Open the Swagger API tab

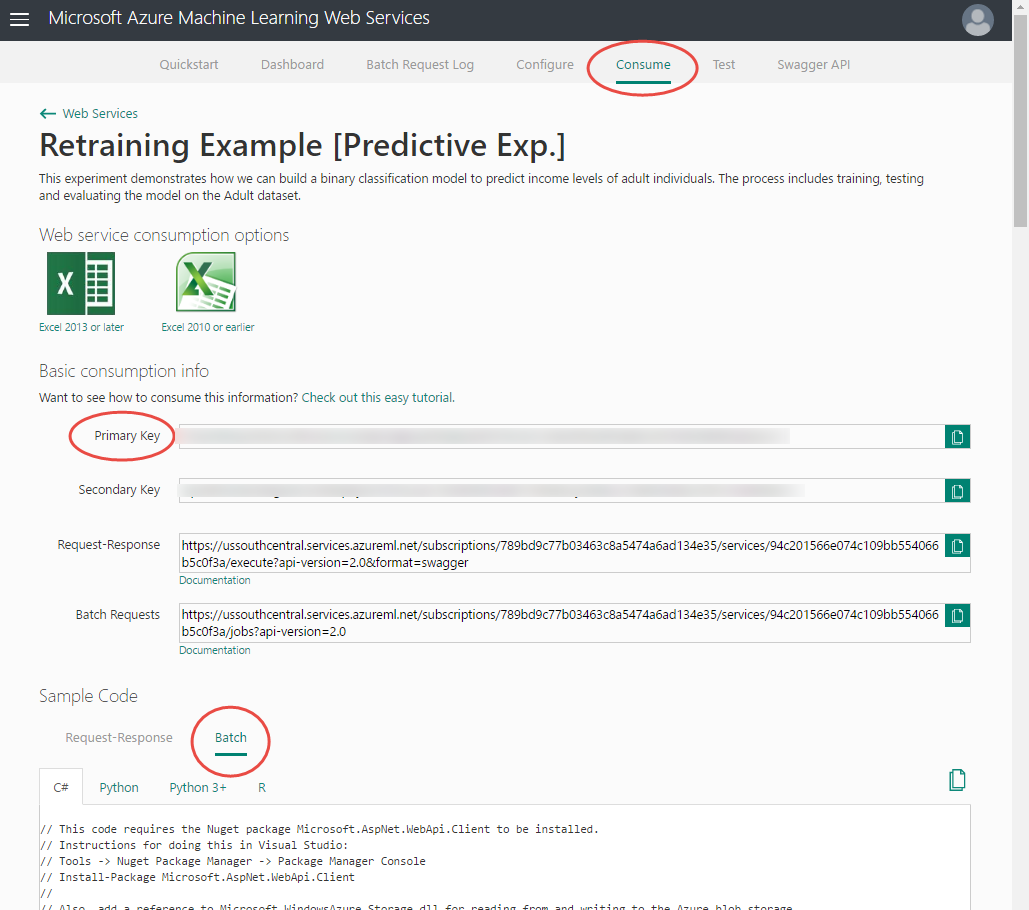click(x=814, y=64)
